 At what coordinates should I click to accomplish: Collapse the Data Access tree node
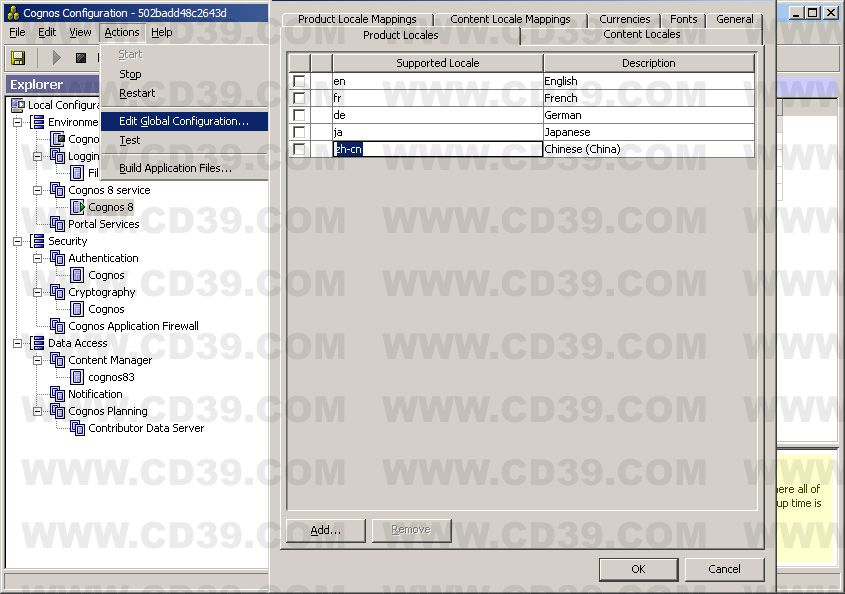pos(18,343)
